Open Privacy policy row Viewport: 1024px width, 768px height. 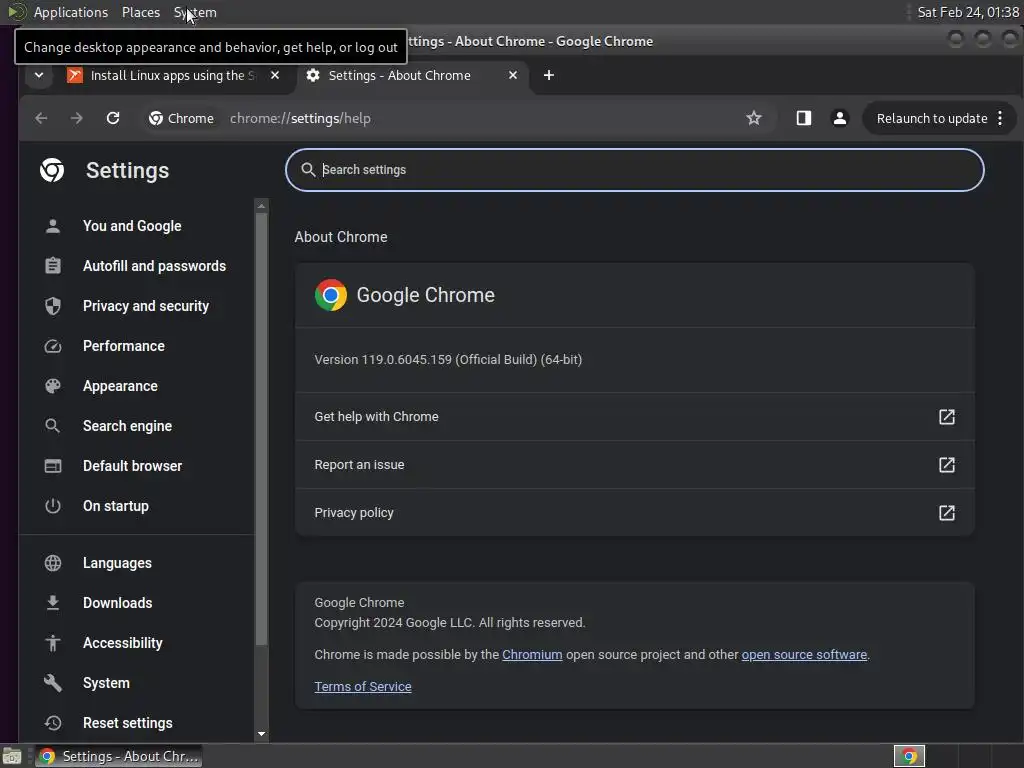pos(635,513)
